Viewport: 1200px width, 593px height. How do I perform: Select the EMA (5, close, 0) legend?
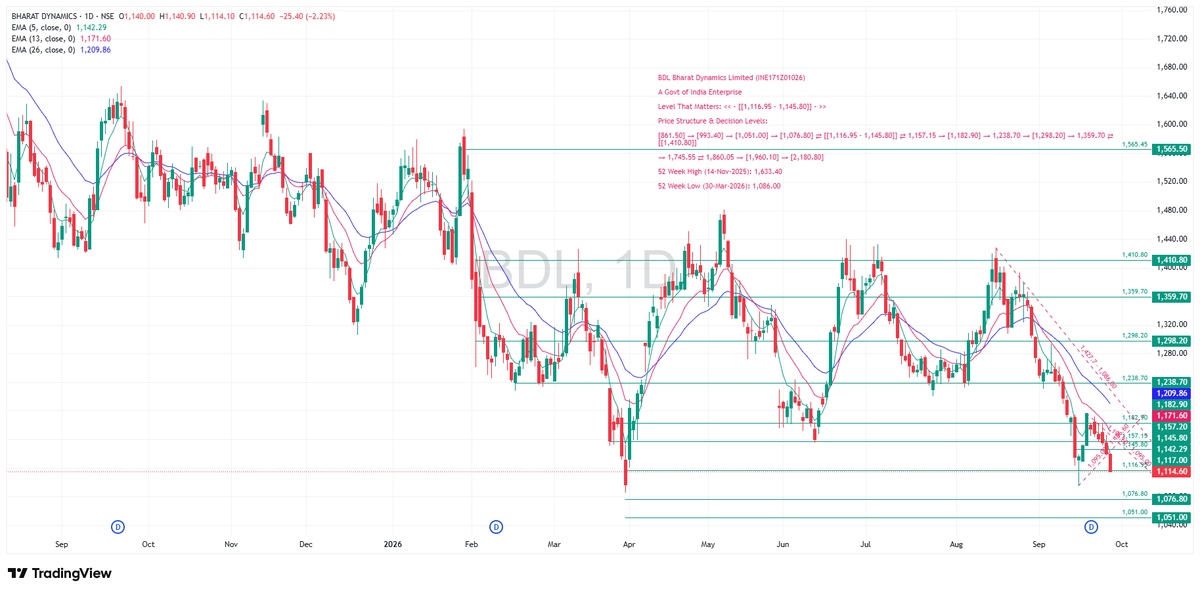[x=41, y=28]
